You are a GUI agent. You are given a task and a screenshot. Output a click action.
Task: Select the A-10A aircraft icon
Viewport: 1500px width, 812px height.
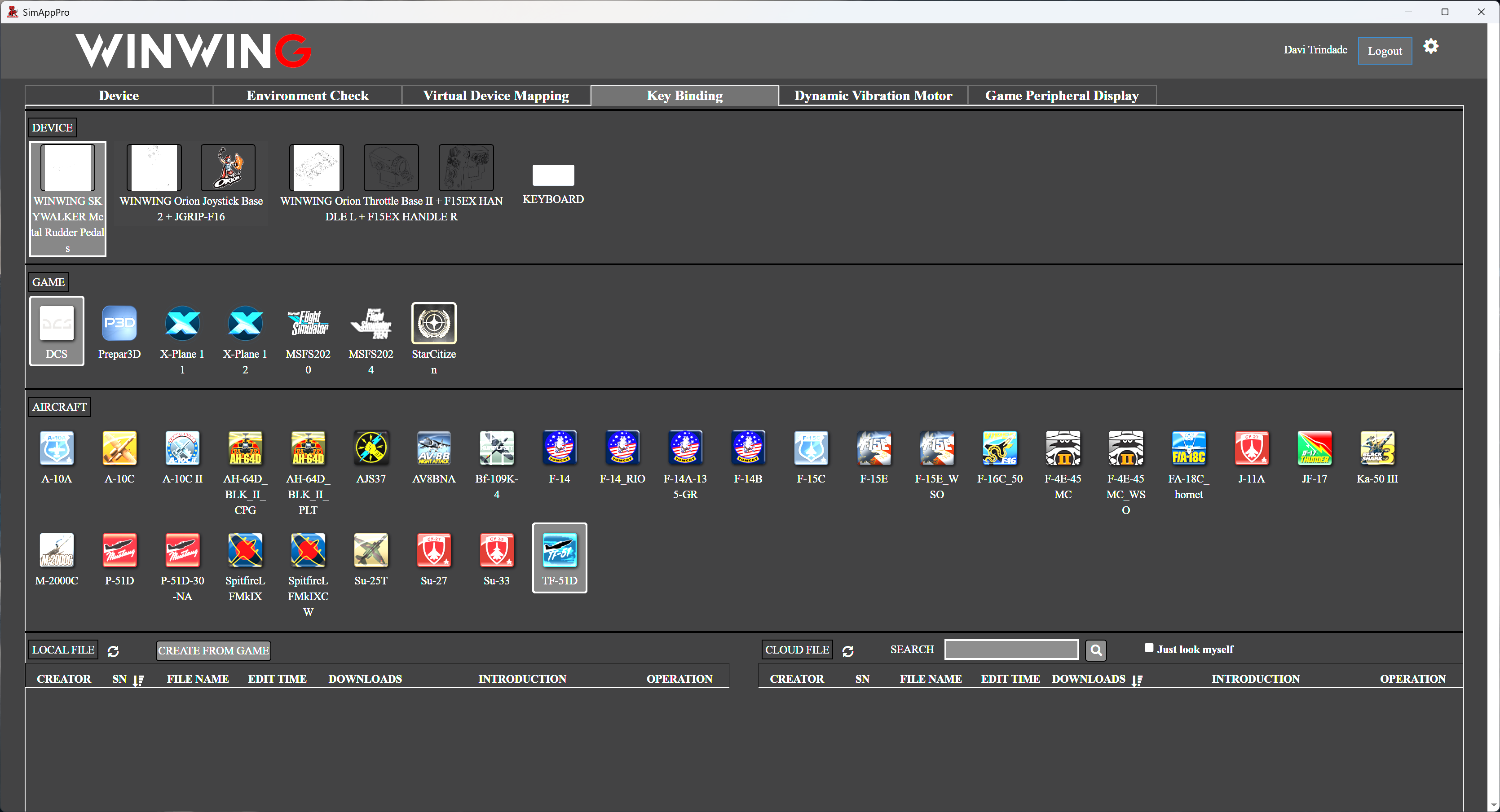[57, 448]
